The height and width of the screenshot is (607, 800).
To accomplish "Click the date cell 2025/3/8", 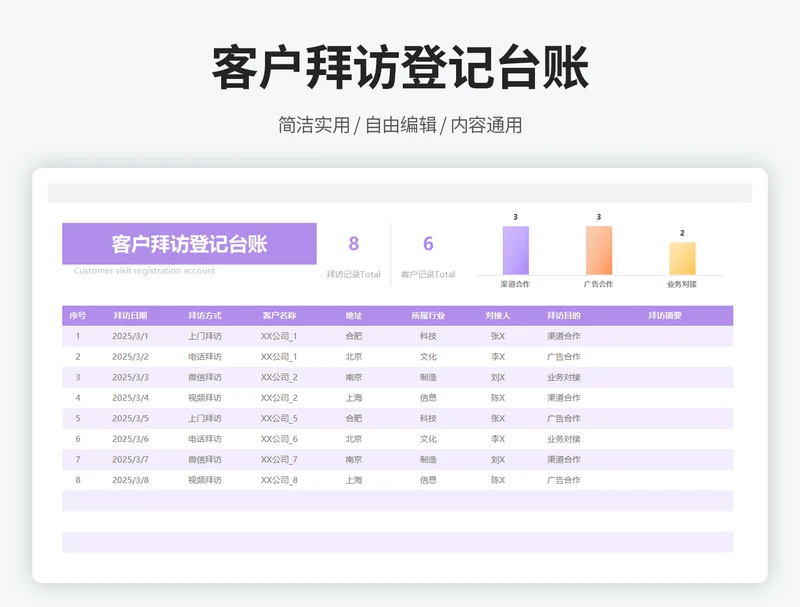I will tap(130, 480).
